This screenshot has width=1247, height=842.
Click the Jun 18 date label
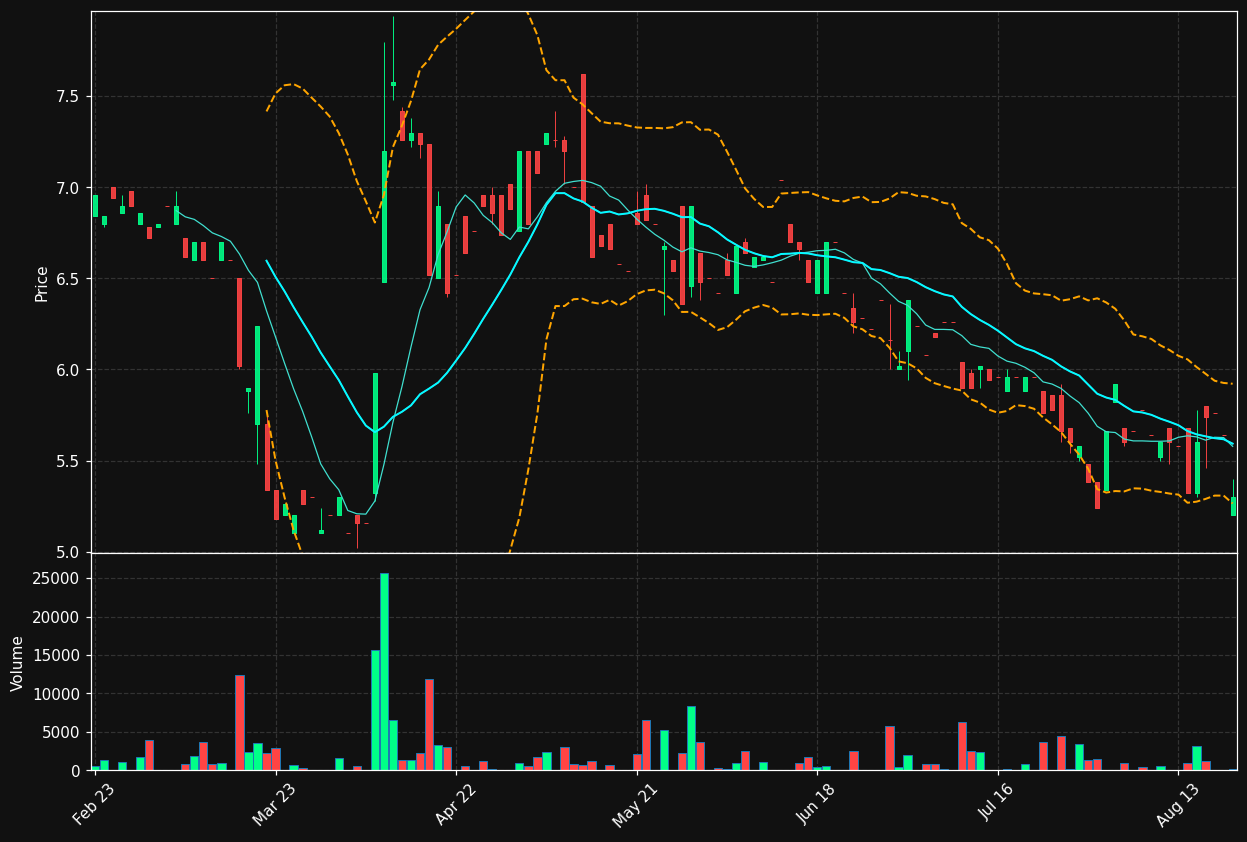(x=816, y=803)
